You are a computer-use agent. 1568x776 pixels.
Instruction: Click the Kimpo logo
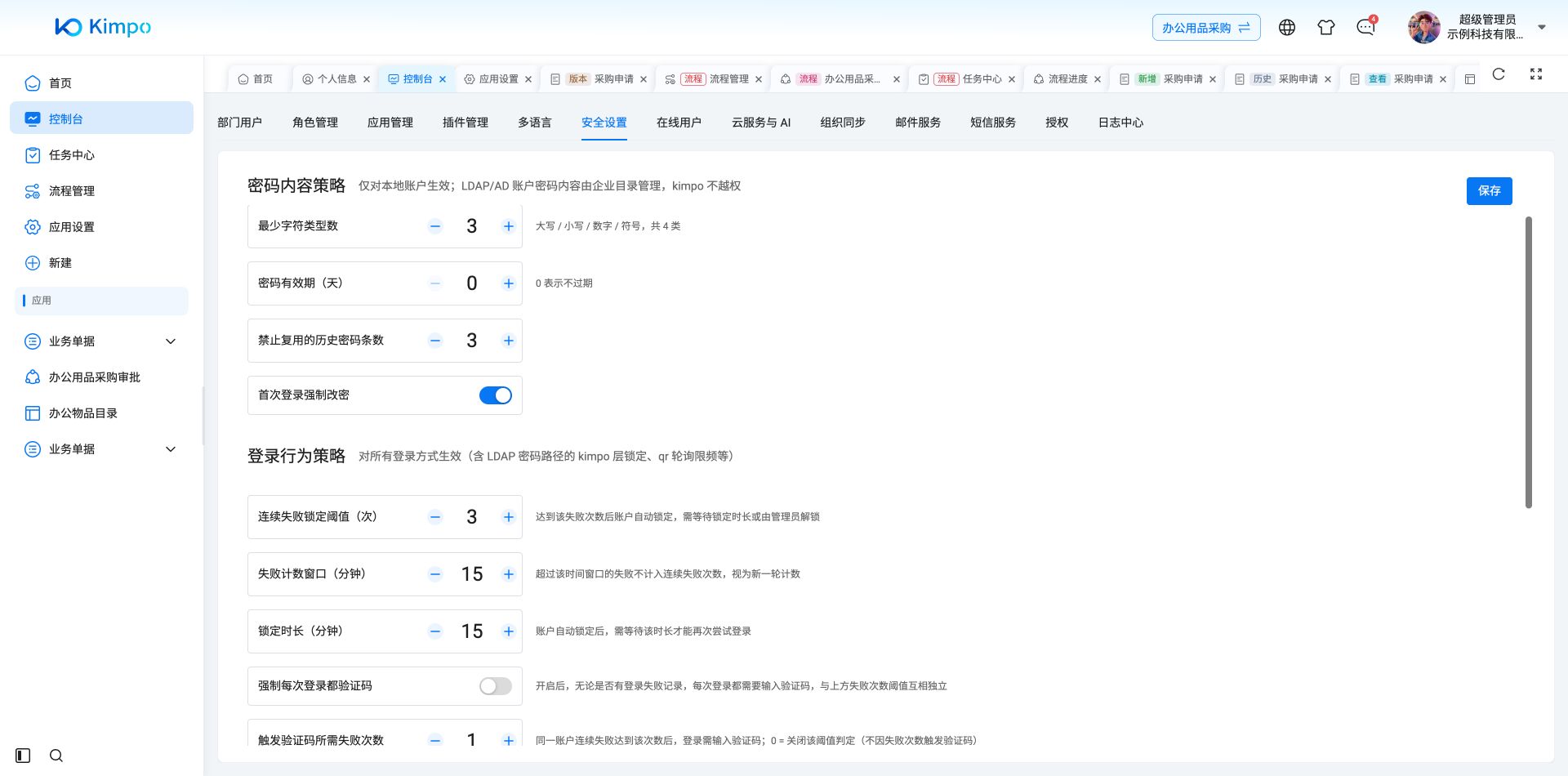[103, 27]
